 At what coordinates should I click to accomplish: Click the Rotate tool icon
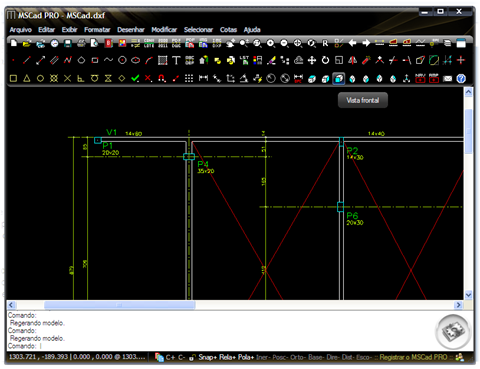pos(325,60)
